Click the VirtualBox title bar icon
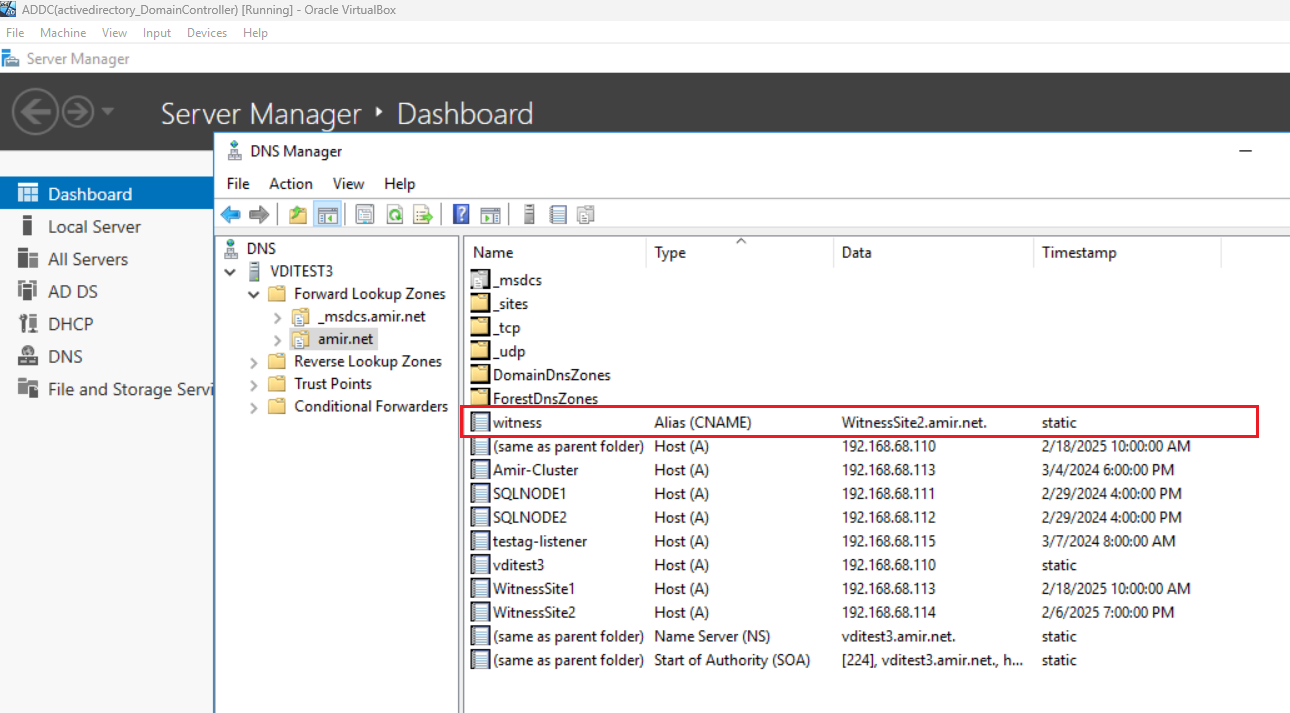 point(8,9)
